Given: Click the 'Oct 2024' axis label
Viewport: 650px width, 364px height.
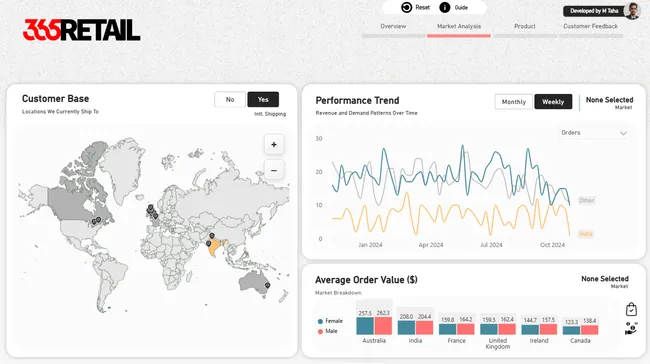Looking at the screenshot, I should [x=552, y=245].
